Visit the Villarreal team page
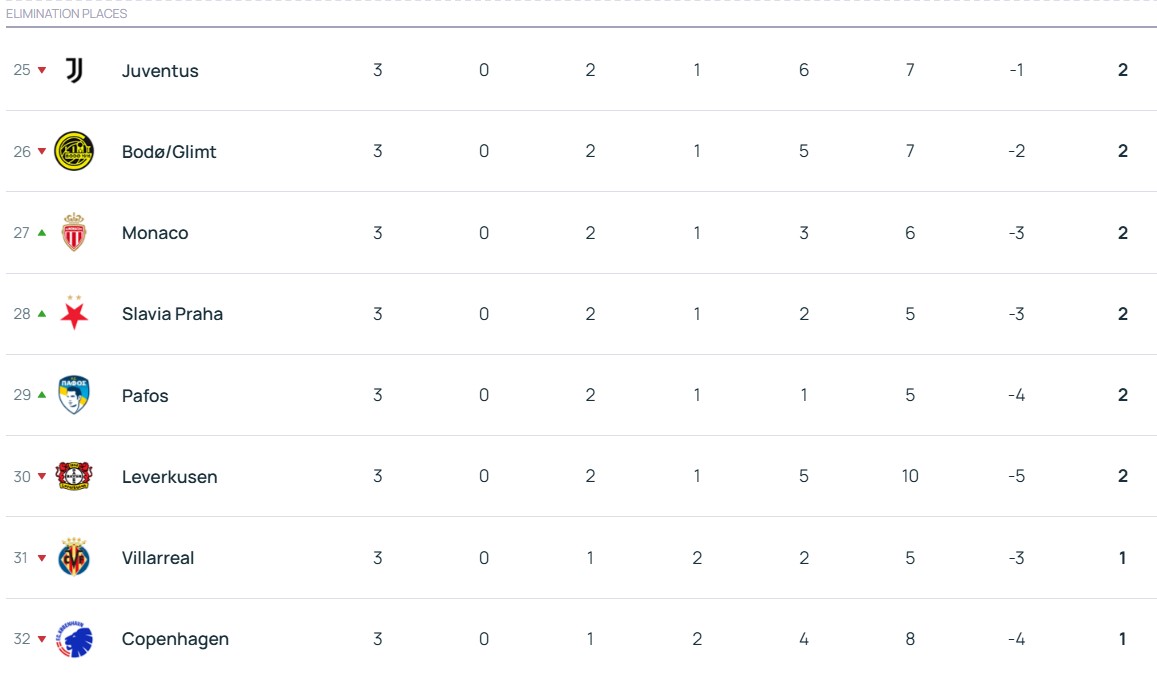1157x676 pixels. (x=158, y=558)
